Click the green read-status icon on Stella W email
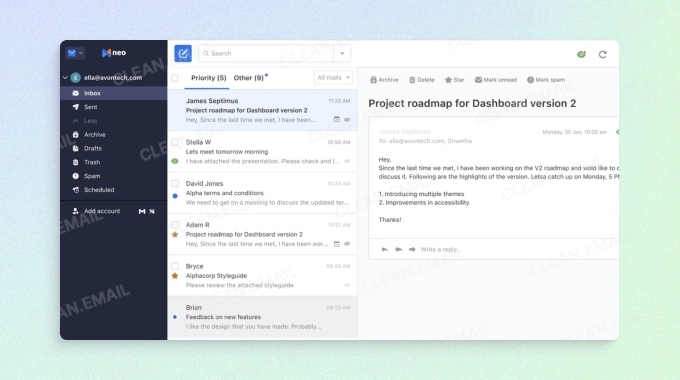 pos(175,161)
